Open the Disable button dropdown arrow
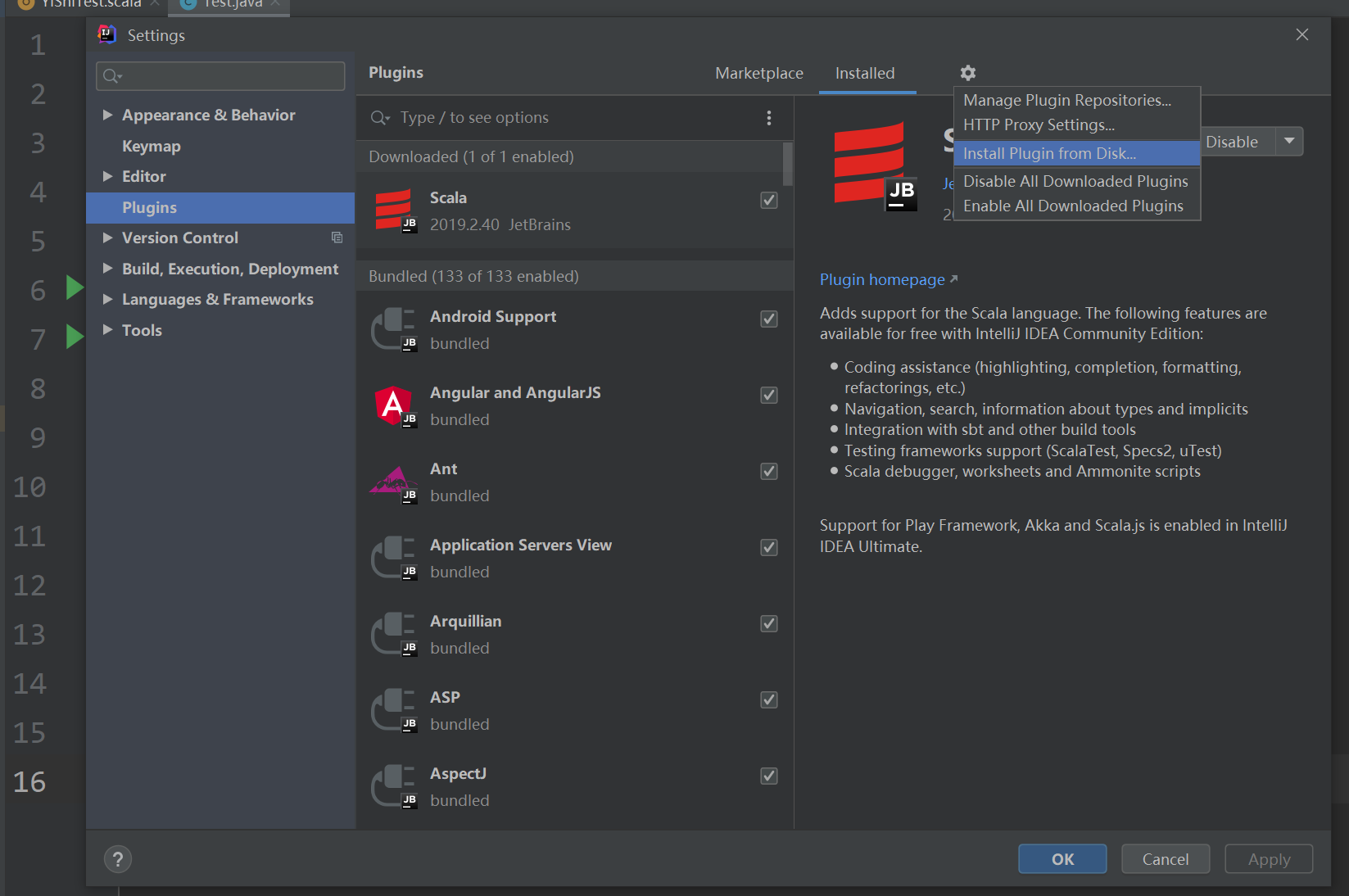This screenshot has height=896, width=1349. click(1289, 141)
